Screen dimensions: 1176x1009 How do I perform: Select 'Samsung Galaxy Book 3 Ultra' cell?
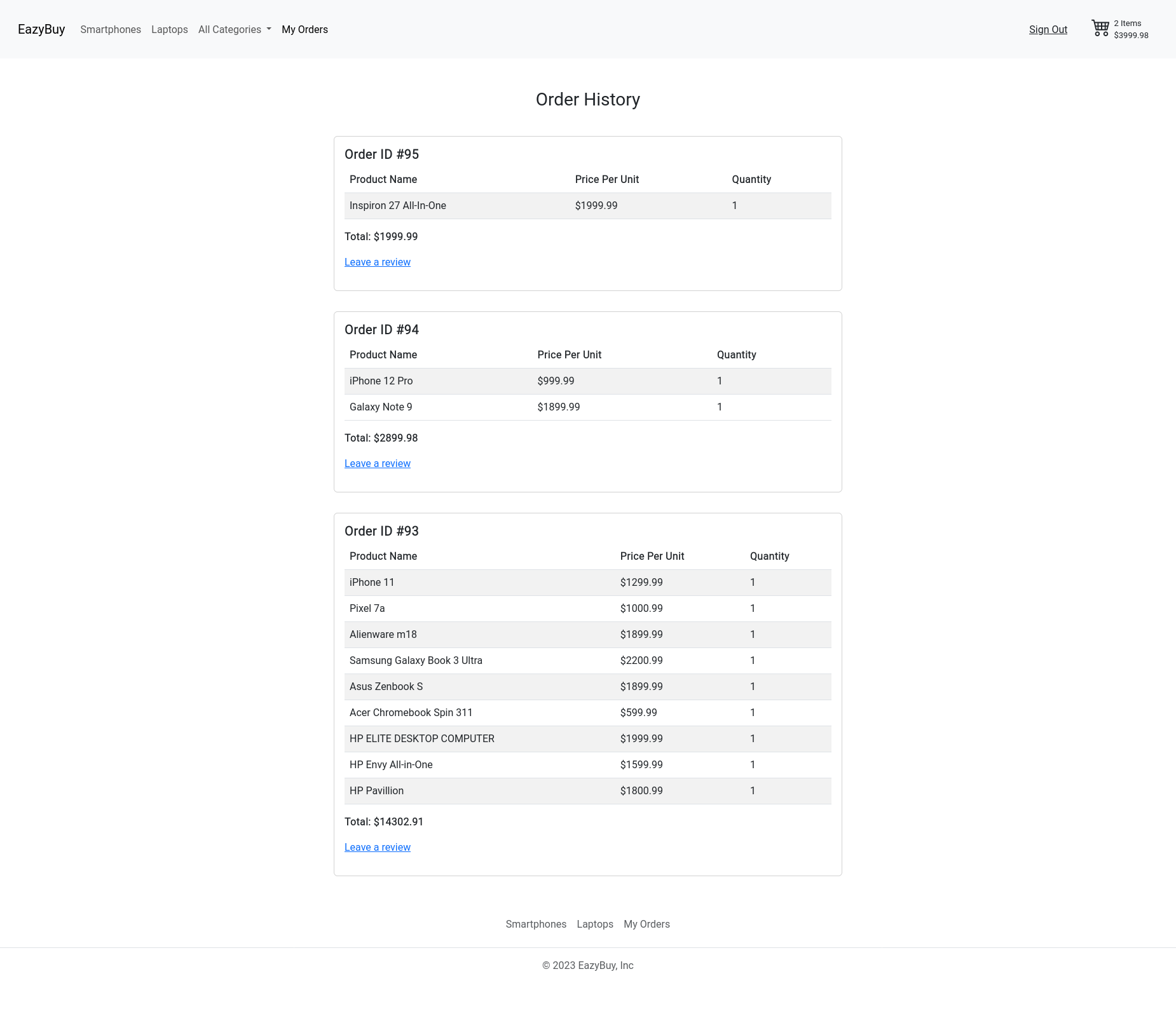click(x=480, y=661)
